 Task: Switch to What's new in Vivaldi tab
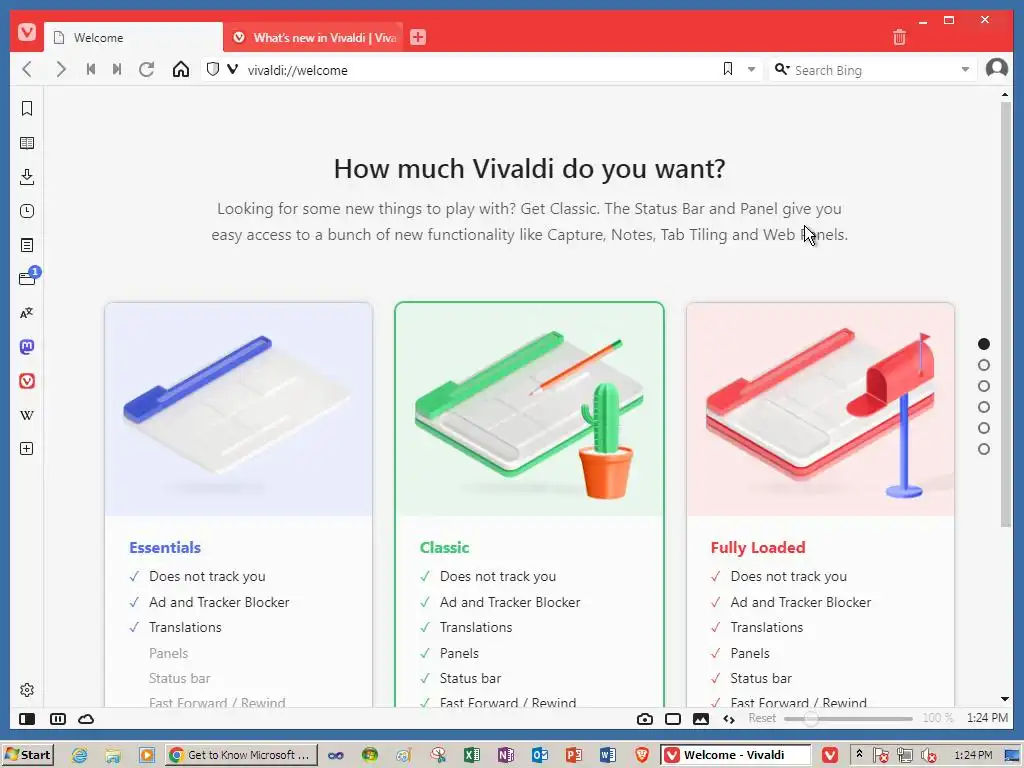pyautogui.click(x=313, y=37)
